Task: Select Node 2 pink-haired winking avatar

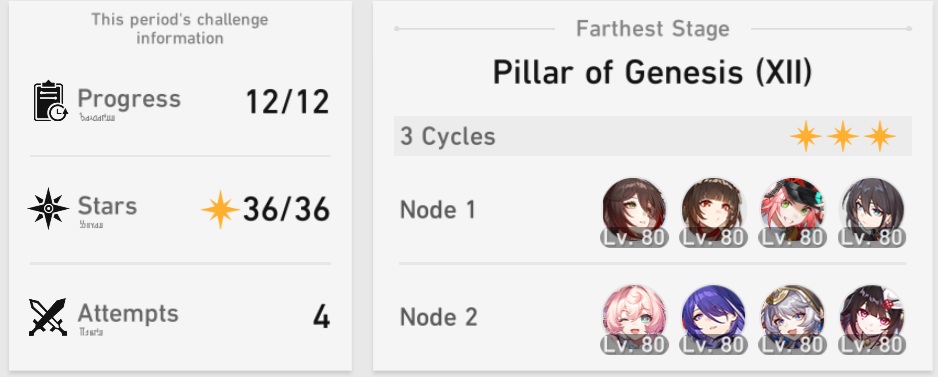Action: point(634,319)
